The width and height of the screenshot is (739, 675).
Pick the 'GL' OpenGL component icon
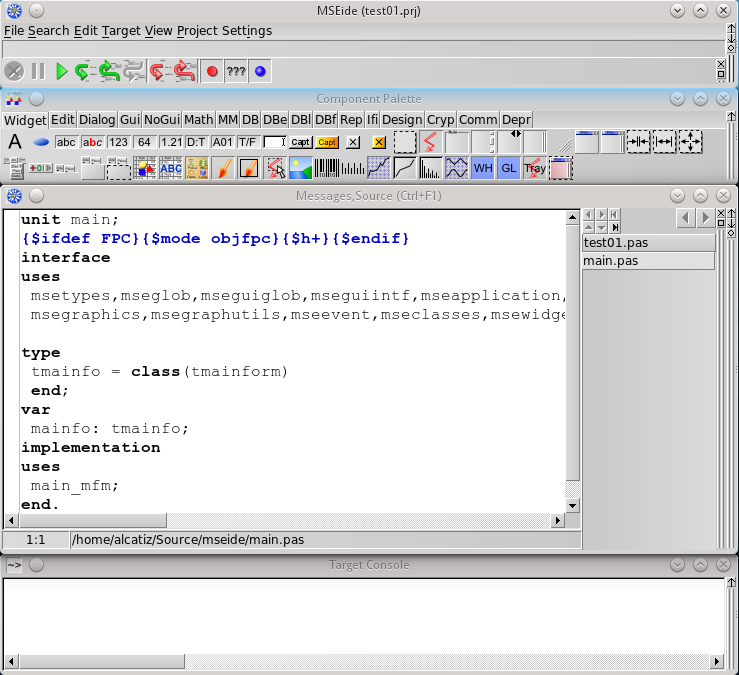[509, 168]
